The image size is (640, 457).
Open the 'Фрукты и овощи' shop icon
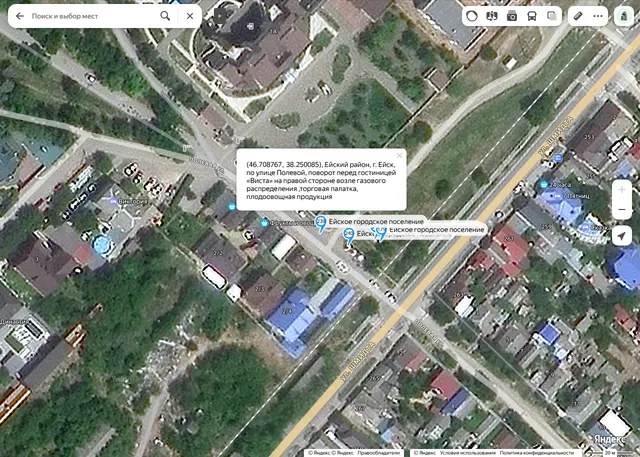click(x=264, y=223)
